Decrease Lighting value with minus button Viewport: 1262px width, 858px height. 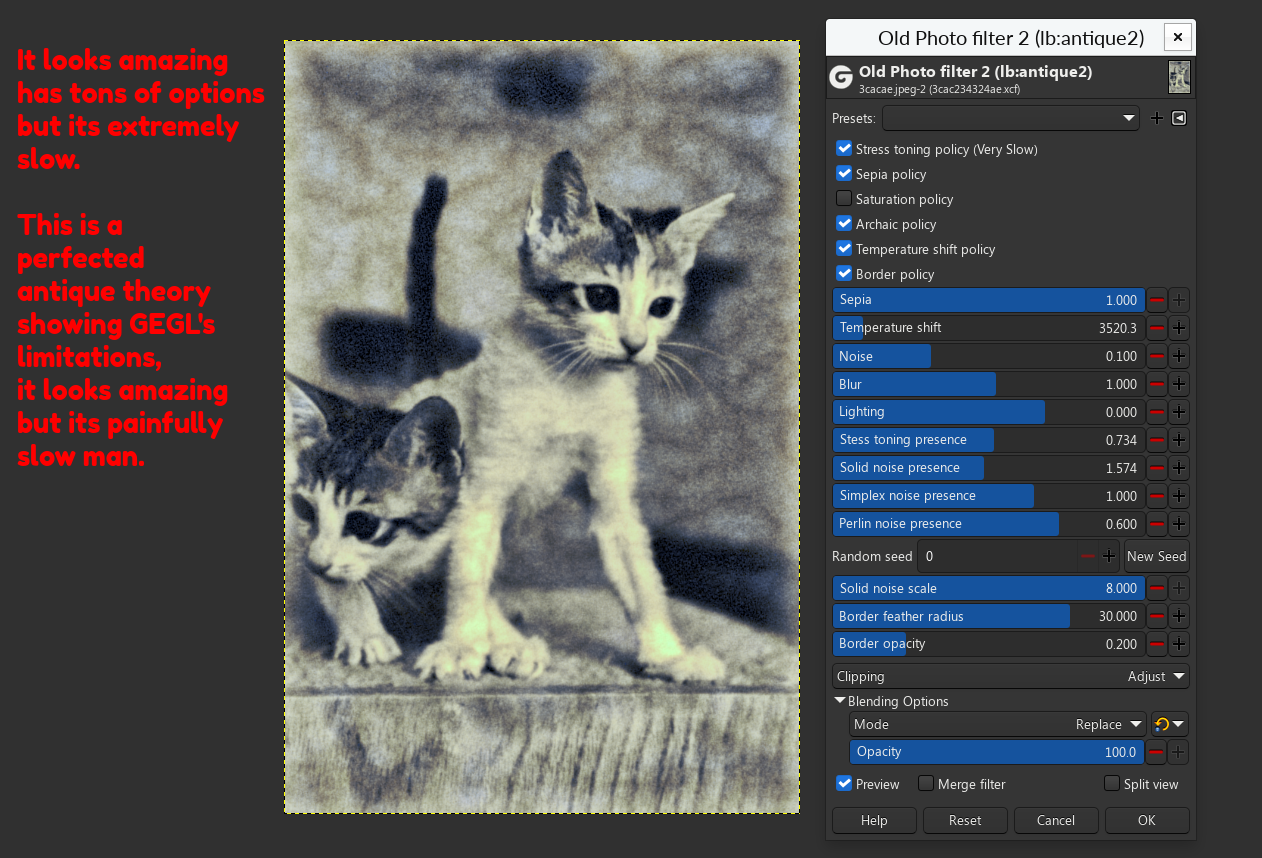click(x=1156, y=412)
